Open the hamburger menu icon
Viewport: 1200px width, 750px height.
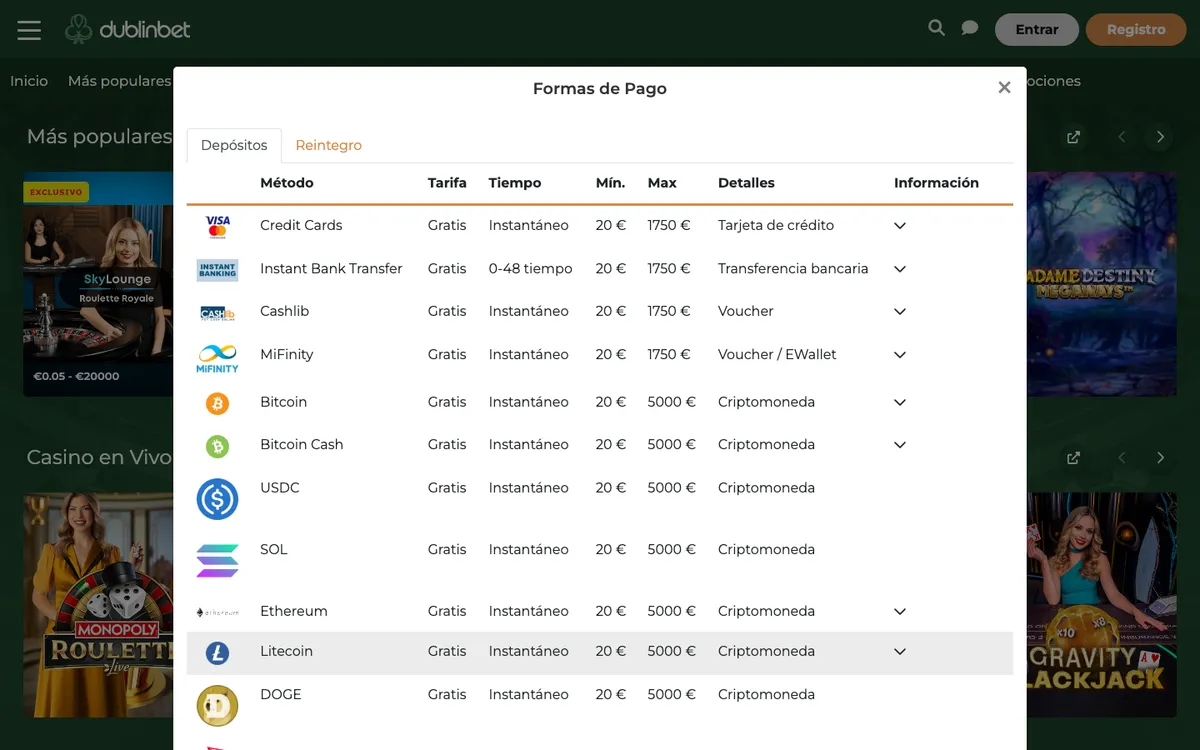coord(29,30)
